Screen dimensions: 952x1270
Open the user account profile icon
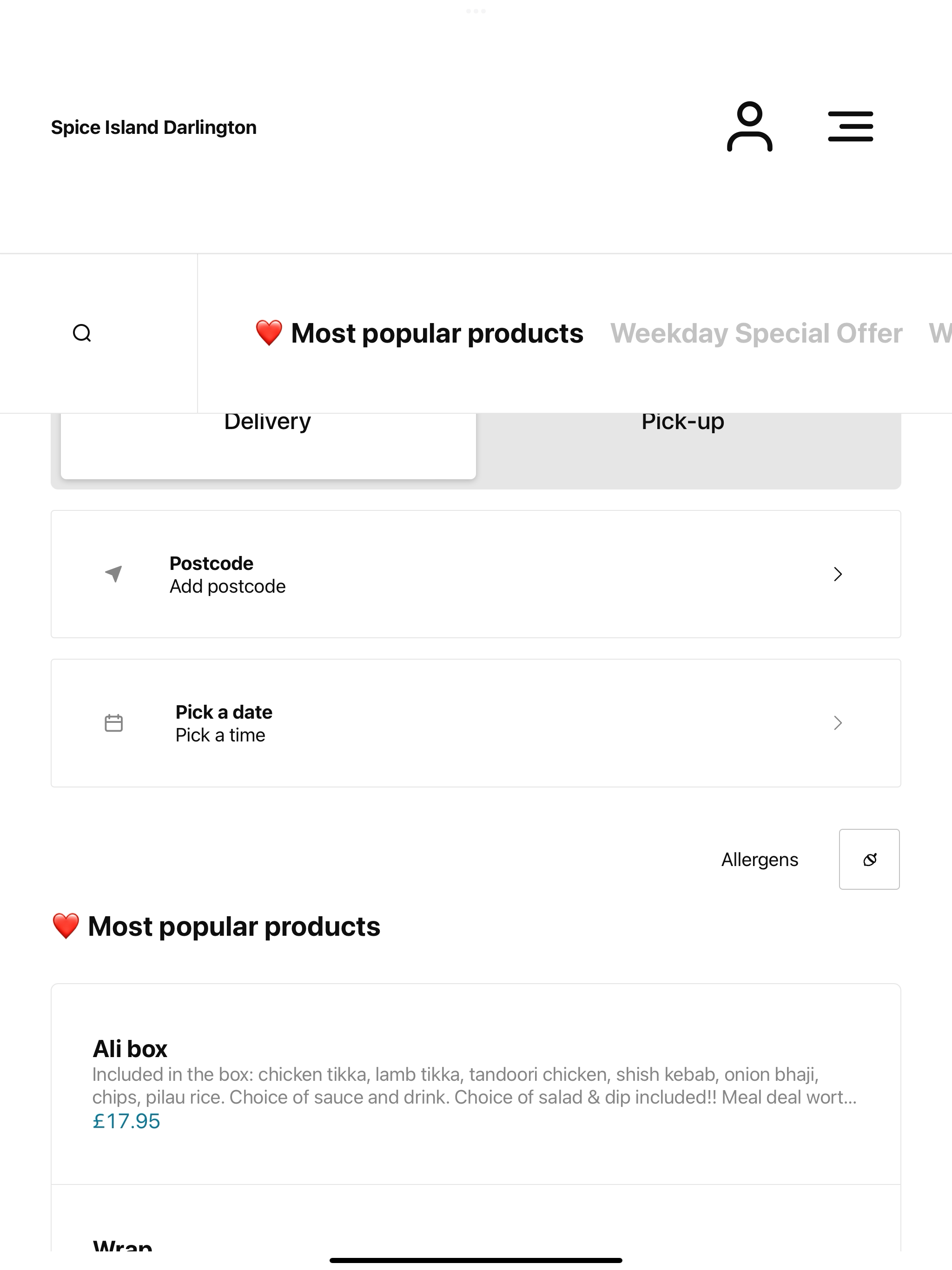pyautogui.click(x=749, y=127)
